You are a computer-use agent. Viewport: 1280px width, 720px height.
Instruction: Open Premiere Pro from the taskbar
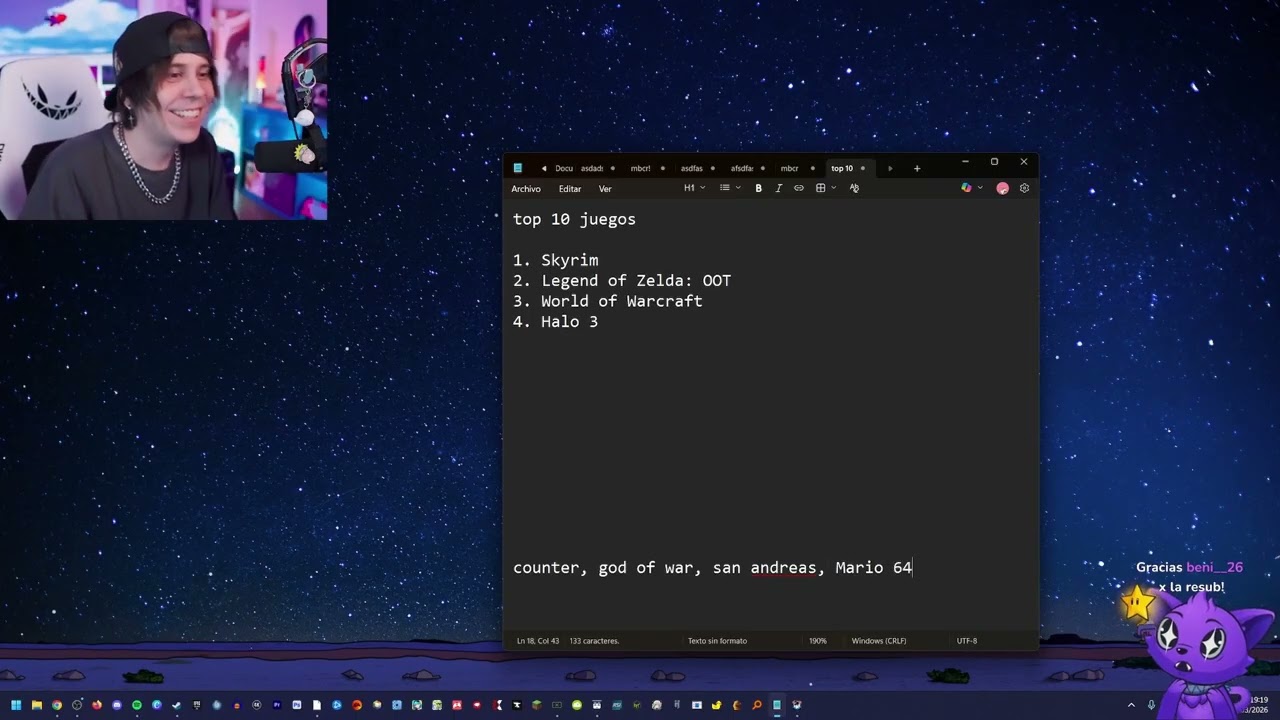277,705
